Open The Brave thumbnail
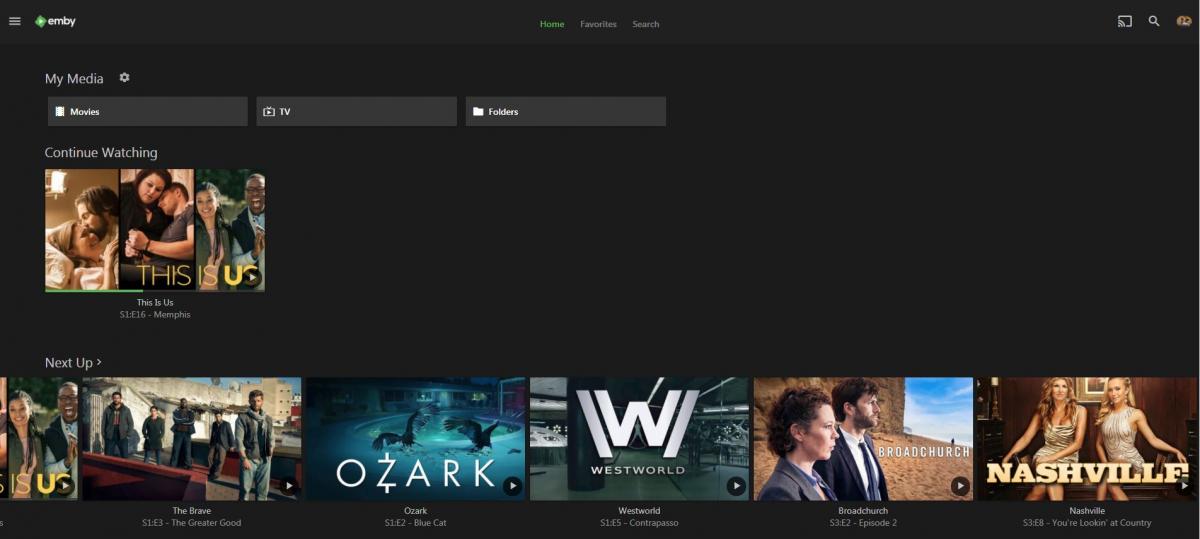 [x=192, y=439]
